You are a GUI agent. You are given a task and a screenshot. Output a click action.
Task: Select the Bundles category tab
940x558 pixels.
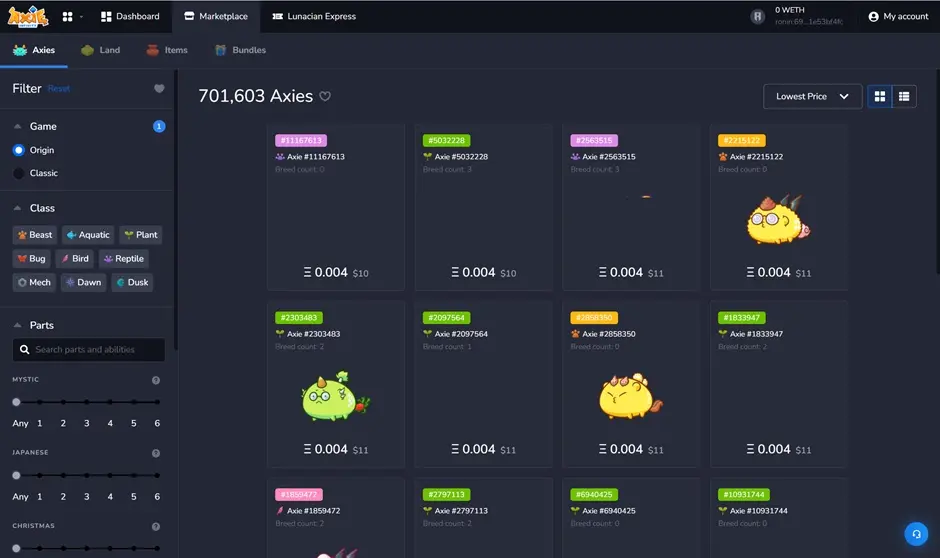pos(240,50)
